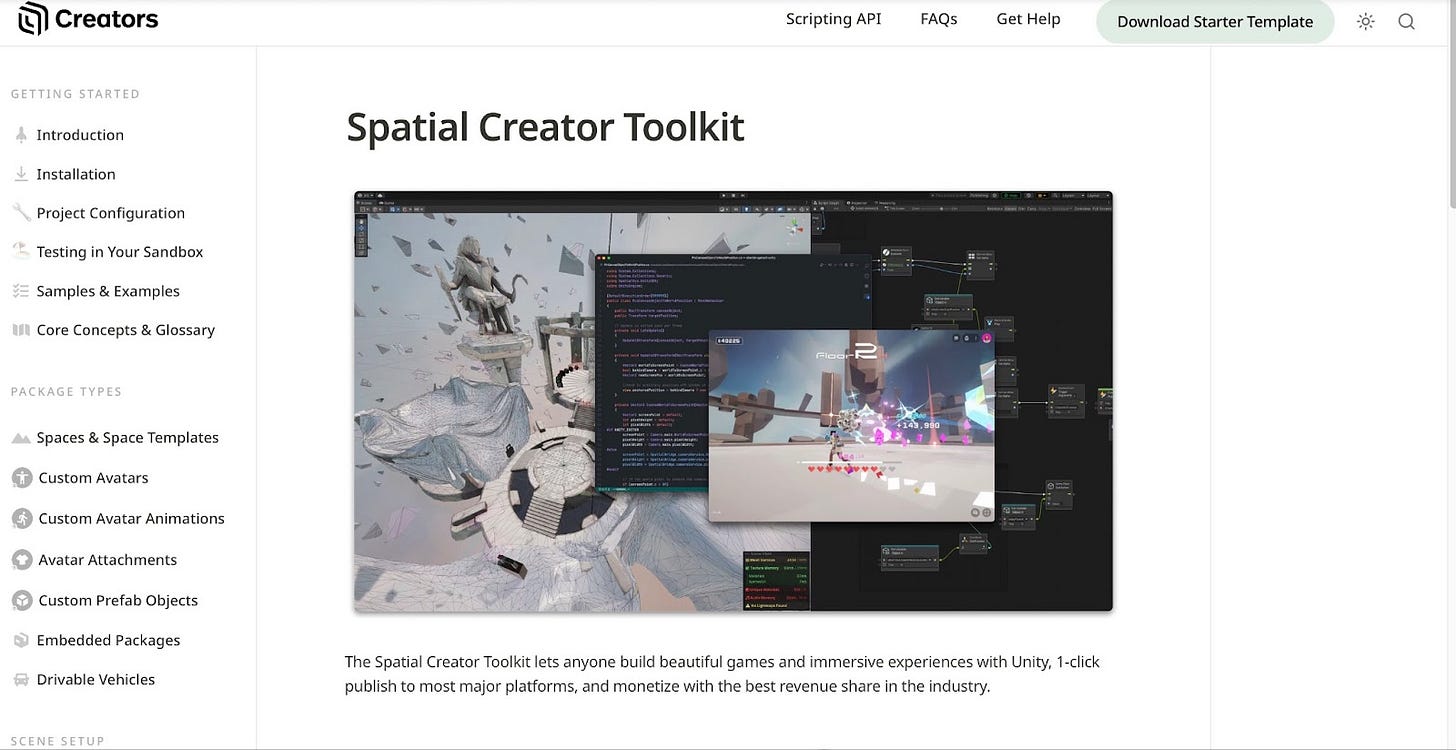The height and width of the screenshot is (750, 1456).
Task: Open the Custom Prefab Objects link
Action: point(118,600)
